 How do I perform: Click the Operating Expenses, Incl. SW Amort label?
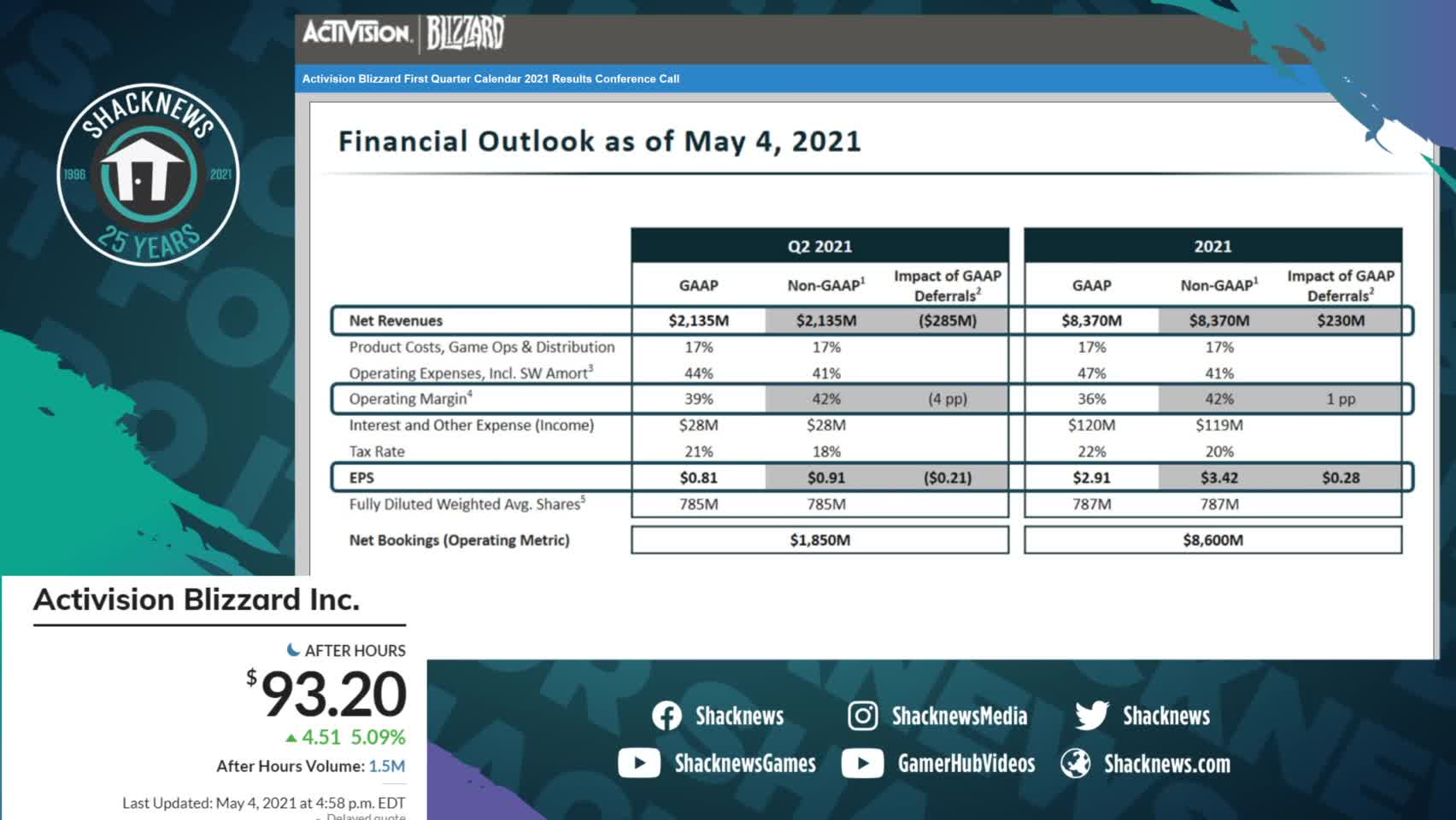pos(470,372)
